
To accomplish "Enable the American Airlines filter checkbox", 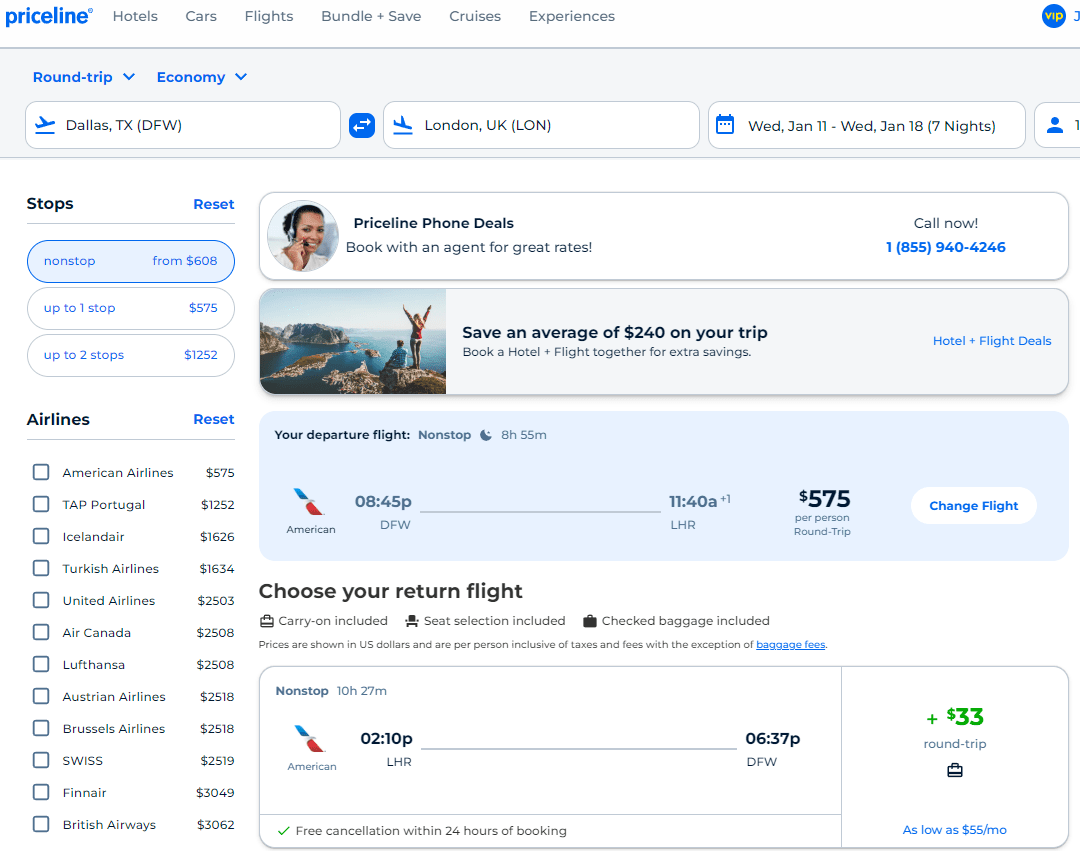I will pos(40,472).
